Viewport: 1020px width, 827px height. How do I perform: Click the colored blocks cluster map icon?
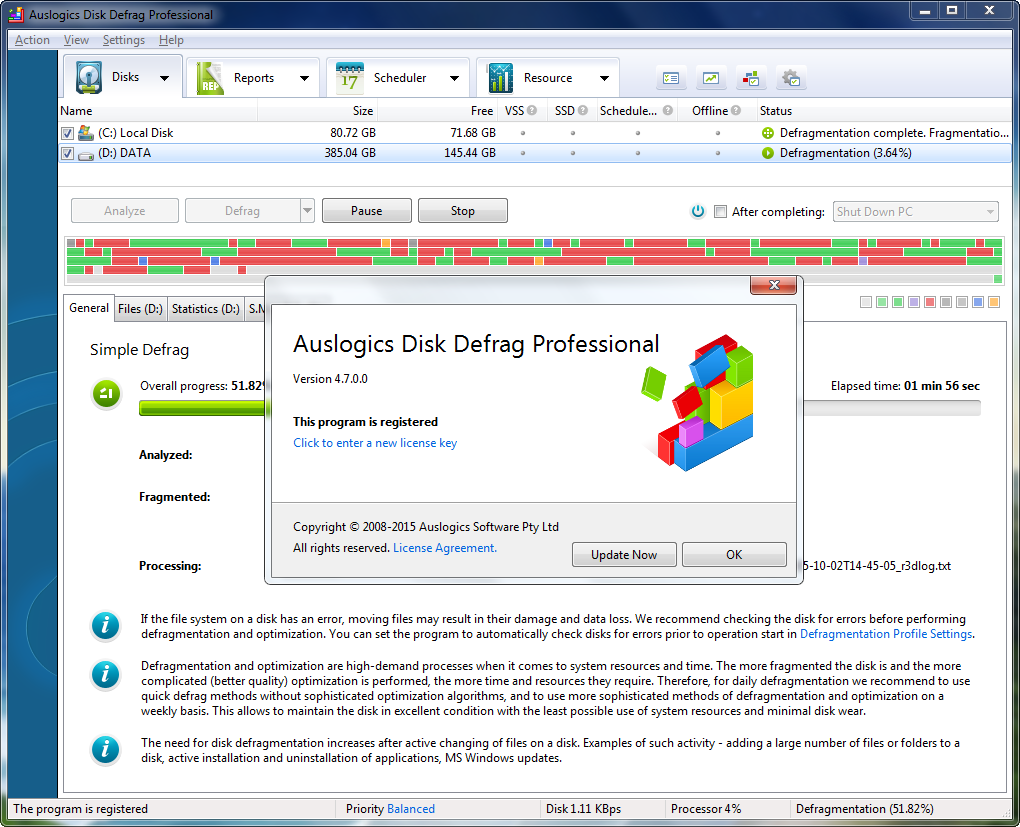click(x=751, y=78)
